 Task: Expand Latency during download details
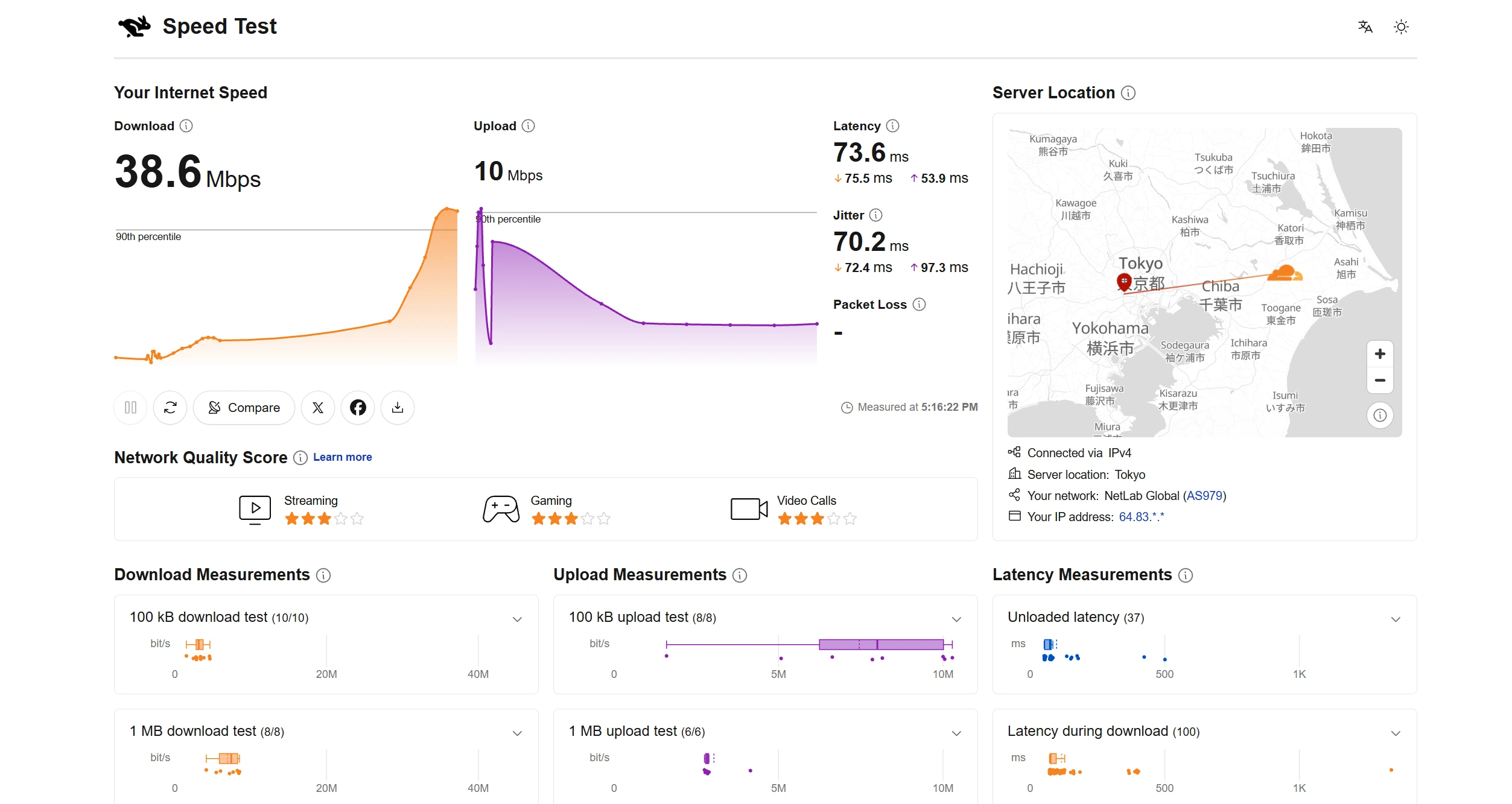(x=1396, y=733)
